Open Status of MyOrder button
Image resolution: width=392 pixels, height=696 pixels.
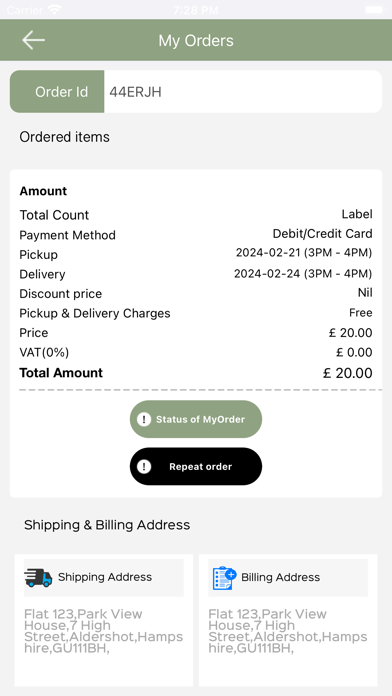point(196,419)
